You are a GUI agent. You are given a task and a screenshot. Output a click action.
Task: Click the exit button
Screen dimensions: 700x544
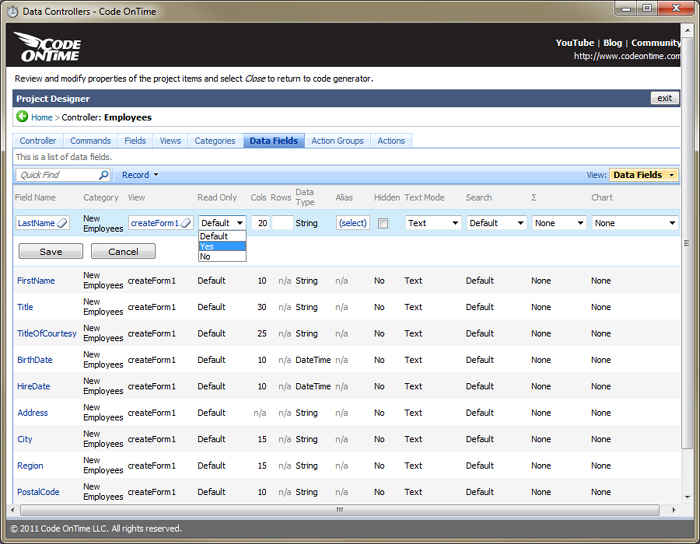[664, 98]
